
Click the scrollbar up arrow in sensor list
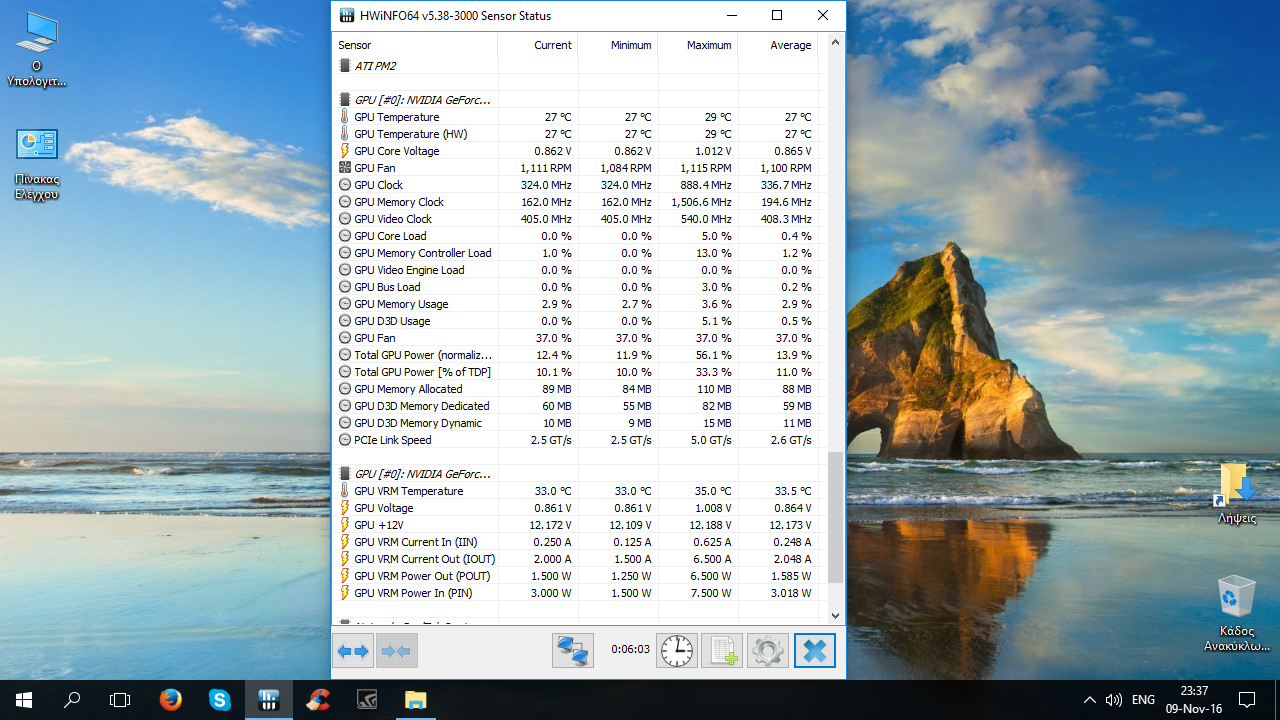click(836, 43)
